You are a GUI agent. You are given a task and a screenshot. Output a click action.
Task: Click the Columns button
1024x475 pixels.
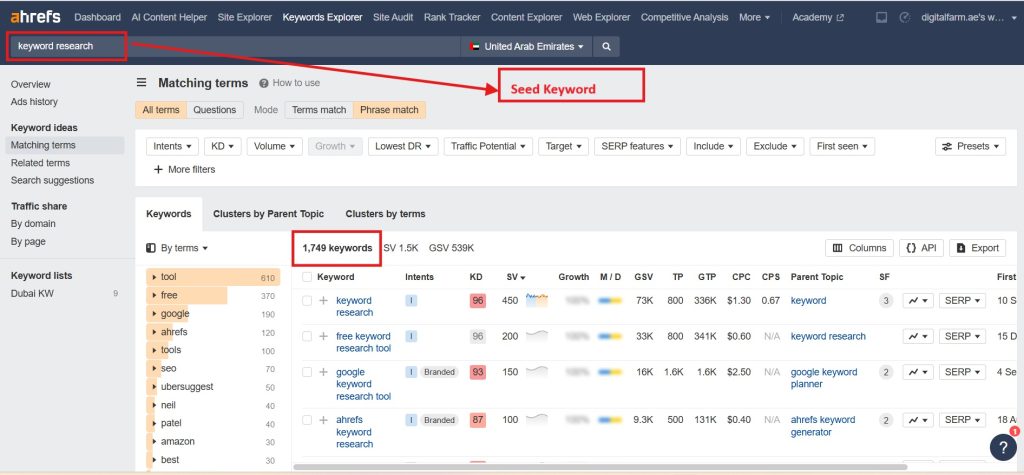click(x=859, y=248)
